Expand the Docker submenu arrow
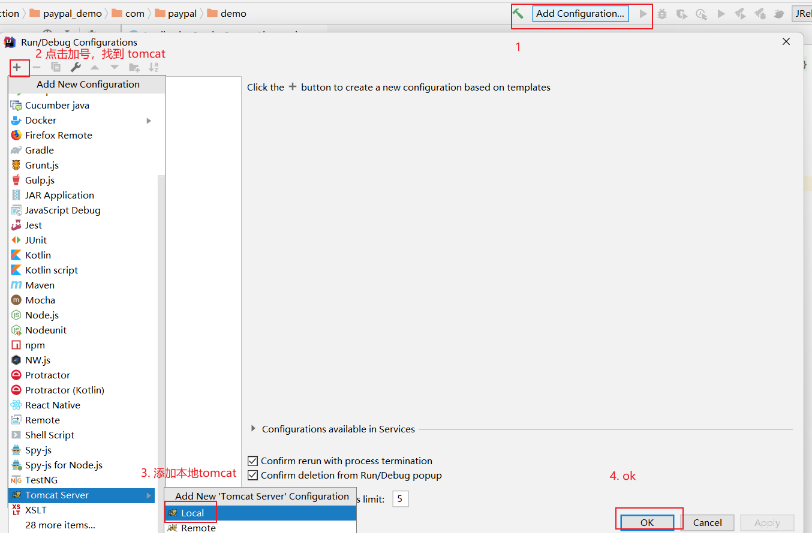 pyautogui.click(x=149, y=120)
